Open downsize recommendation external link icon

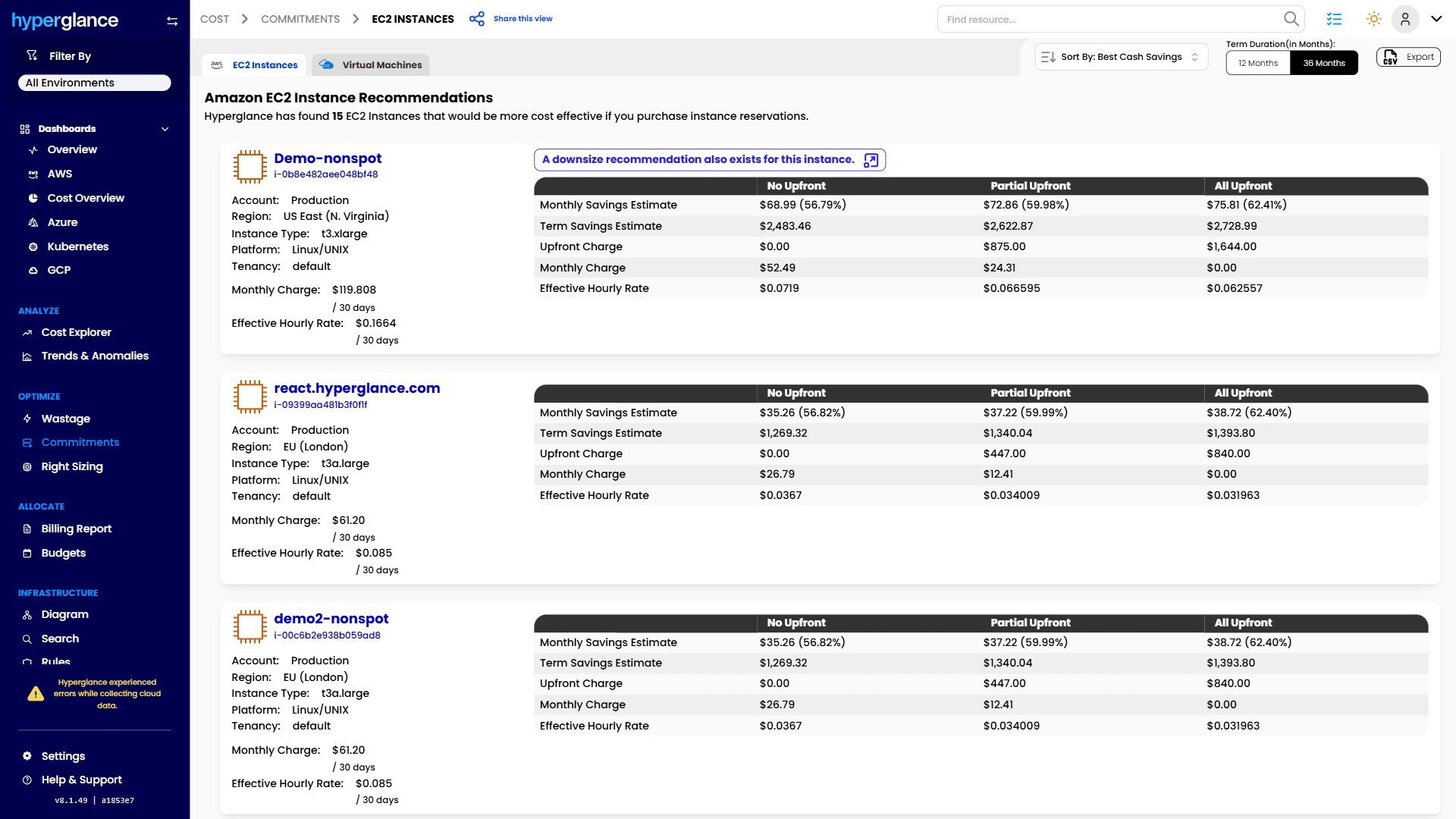click(x=871, y=160)
